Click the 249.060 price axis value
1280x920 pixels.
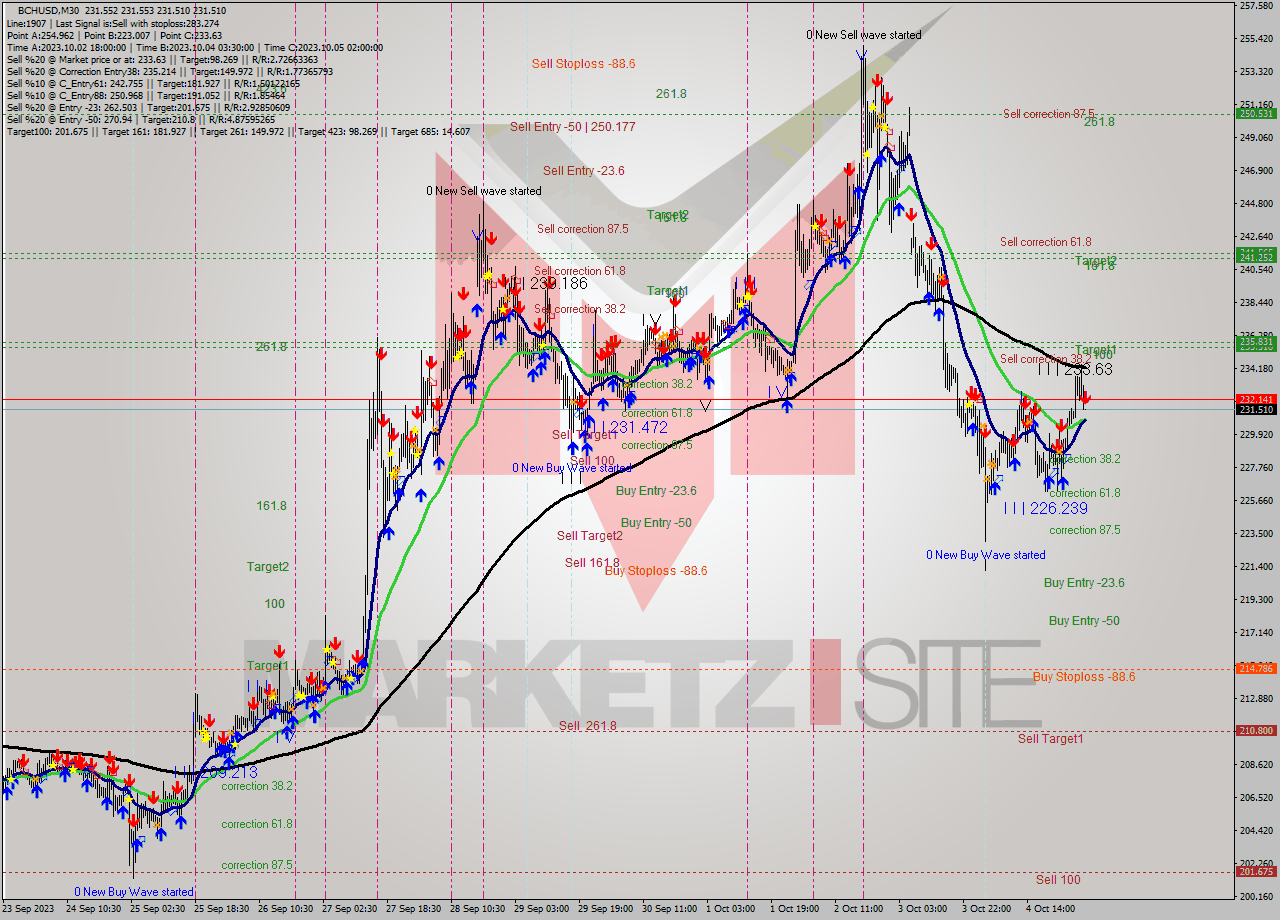[1256, 138]
